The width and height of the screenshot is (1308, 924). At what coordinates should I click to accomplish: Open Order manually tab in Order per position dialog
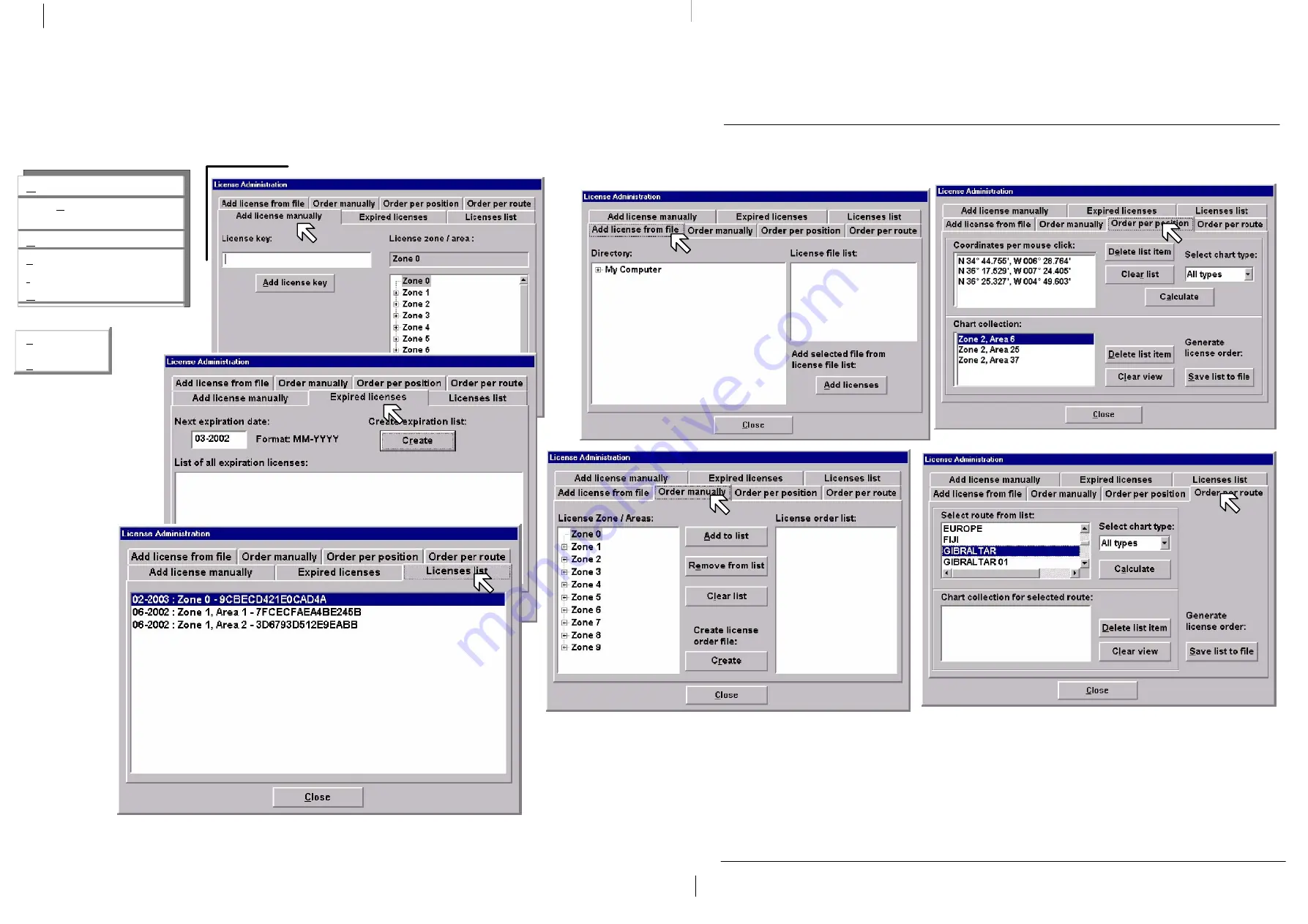click(x=1070, y=225)
